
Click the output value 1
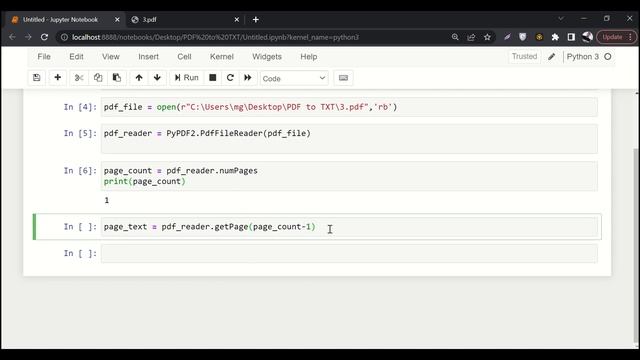(107, 200)
